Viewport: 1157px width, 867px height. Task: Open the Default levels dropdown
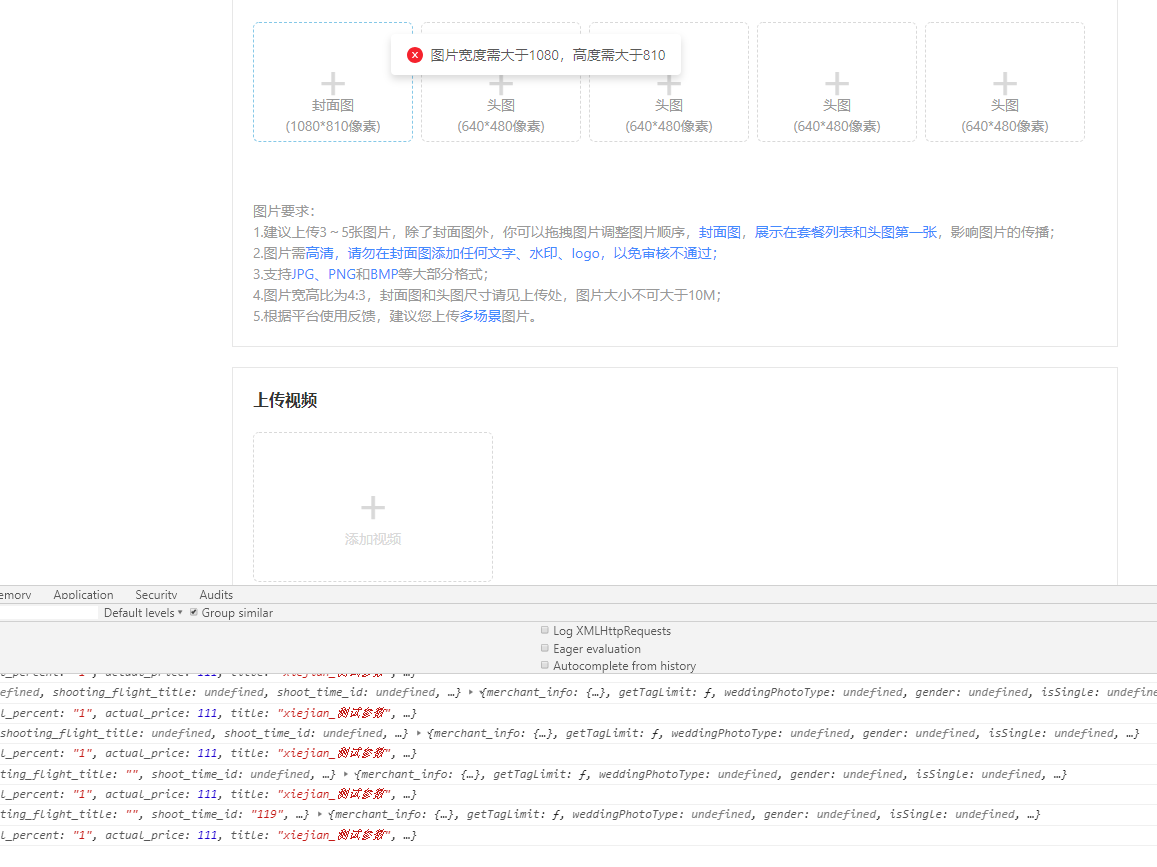click(143, 613)
